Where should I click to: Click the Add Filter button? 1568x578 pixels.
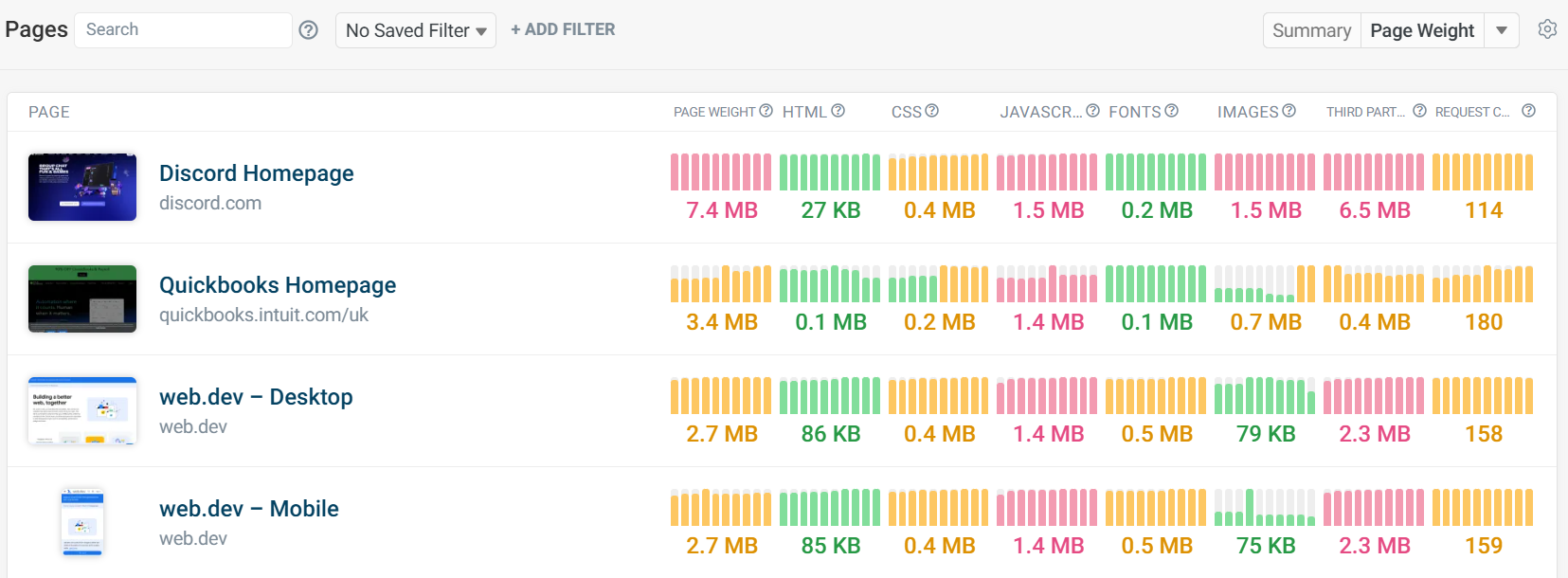tap(563, 29)
